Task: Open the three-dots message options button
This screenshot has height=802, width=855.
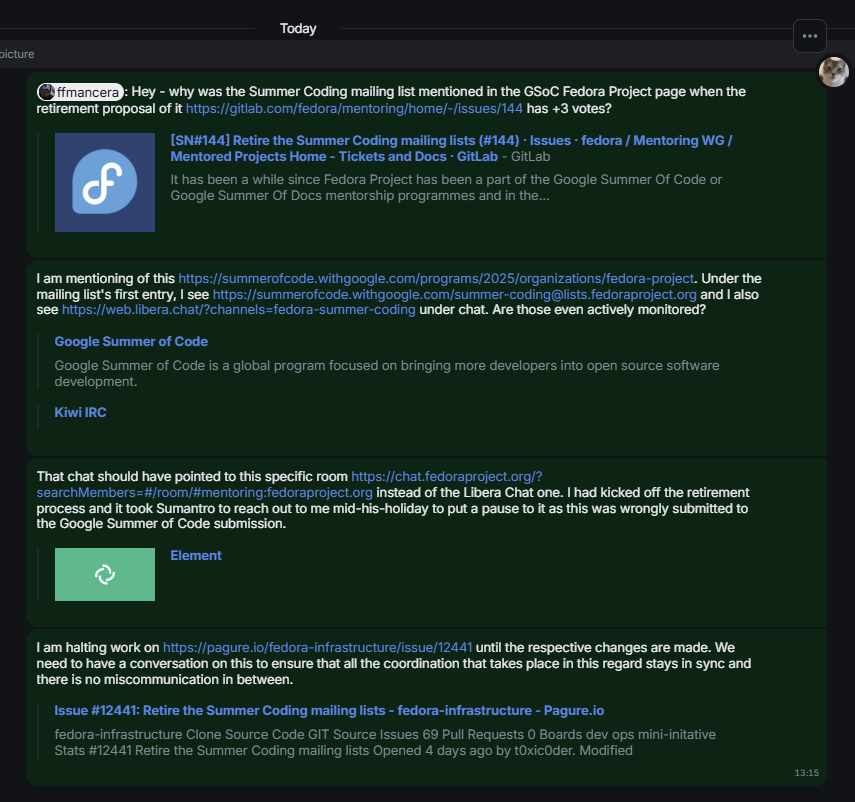Action: pos(810,36)
